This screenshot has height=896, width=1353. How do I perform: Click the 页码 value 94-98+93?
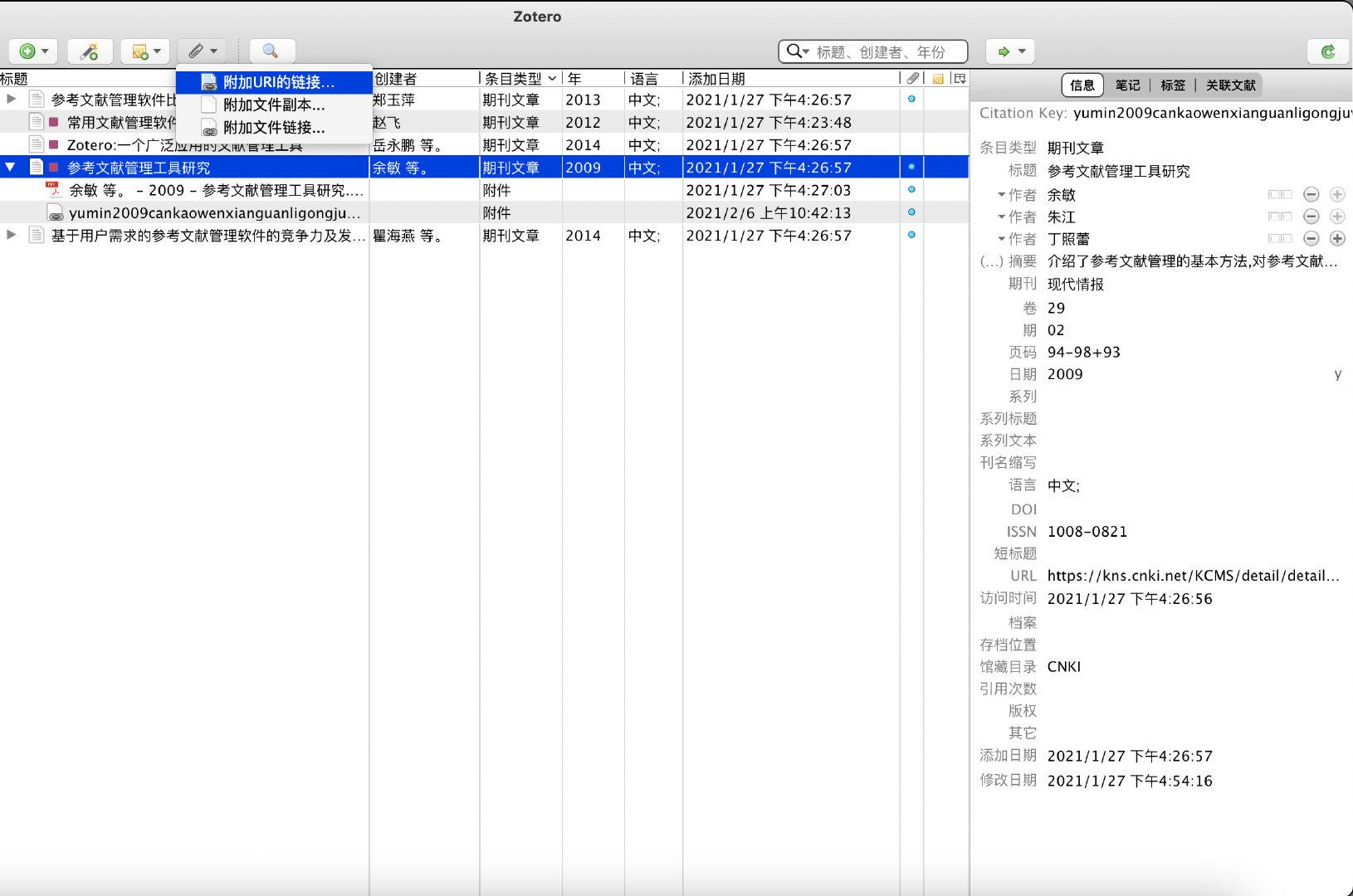point(1084,352)
